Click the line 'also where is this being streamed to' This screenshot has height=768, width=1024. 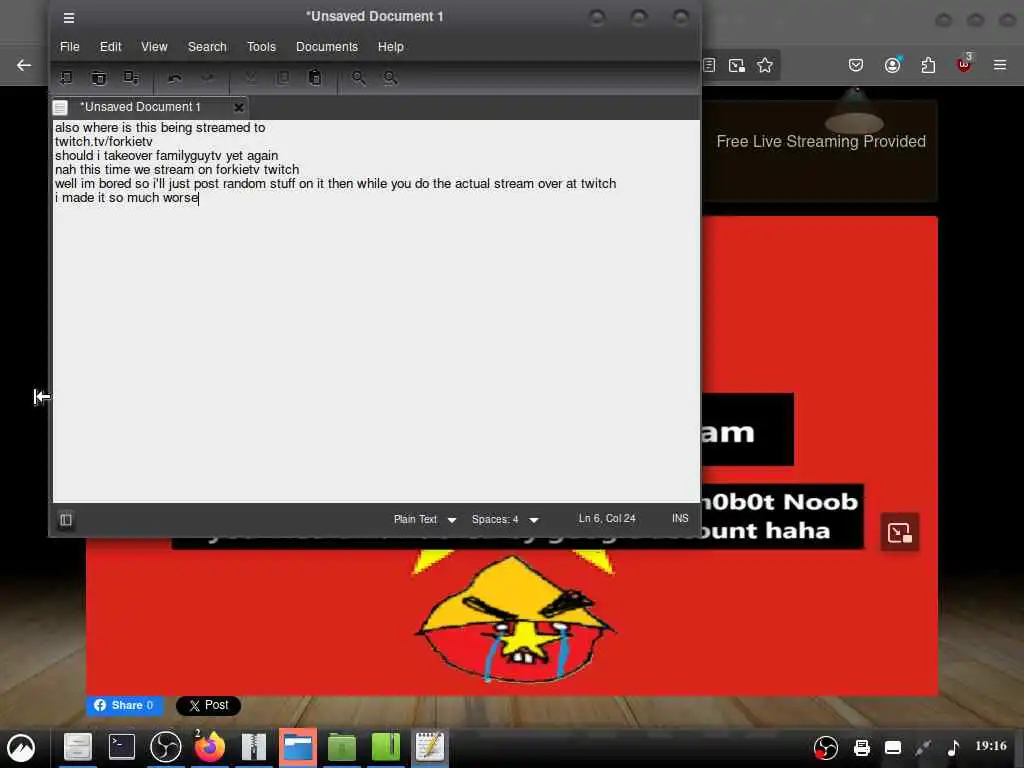click(x=160, y=127)
